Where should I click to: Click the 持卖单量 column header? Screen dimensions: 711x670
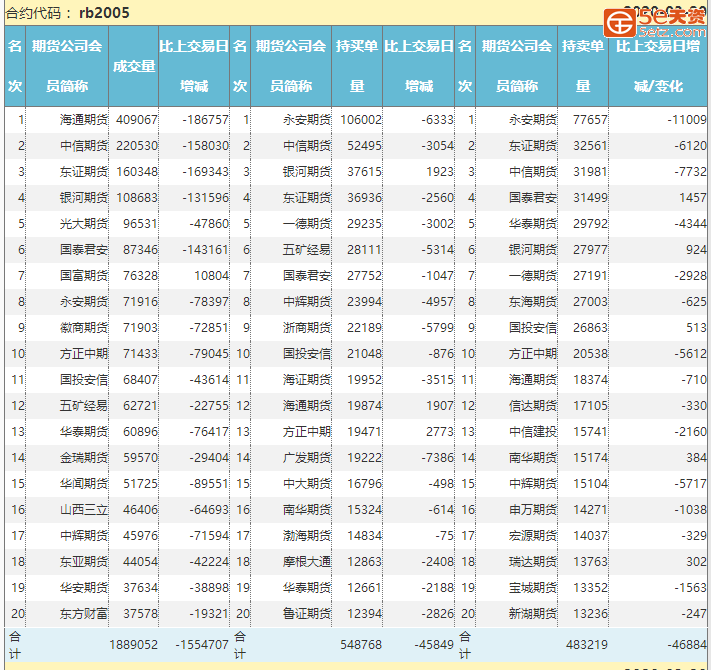click(583, 66)
